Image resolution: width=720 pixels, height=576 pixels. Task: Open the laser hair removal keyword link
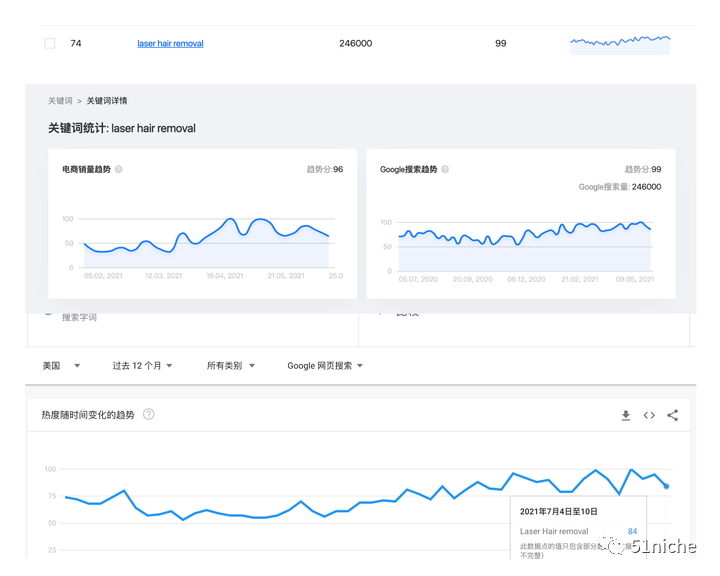coord(170,44)
